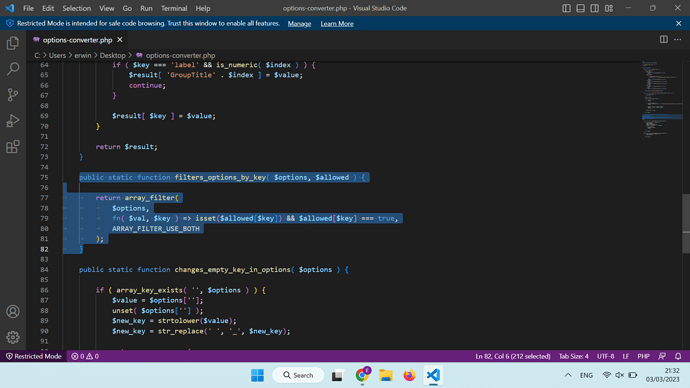Click 'str_replace' on line 90
The height and width of the screenshot is (388, 690).
tap(180, 331)
